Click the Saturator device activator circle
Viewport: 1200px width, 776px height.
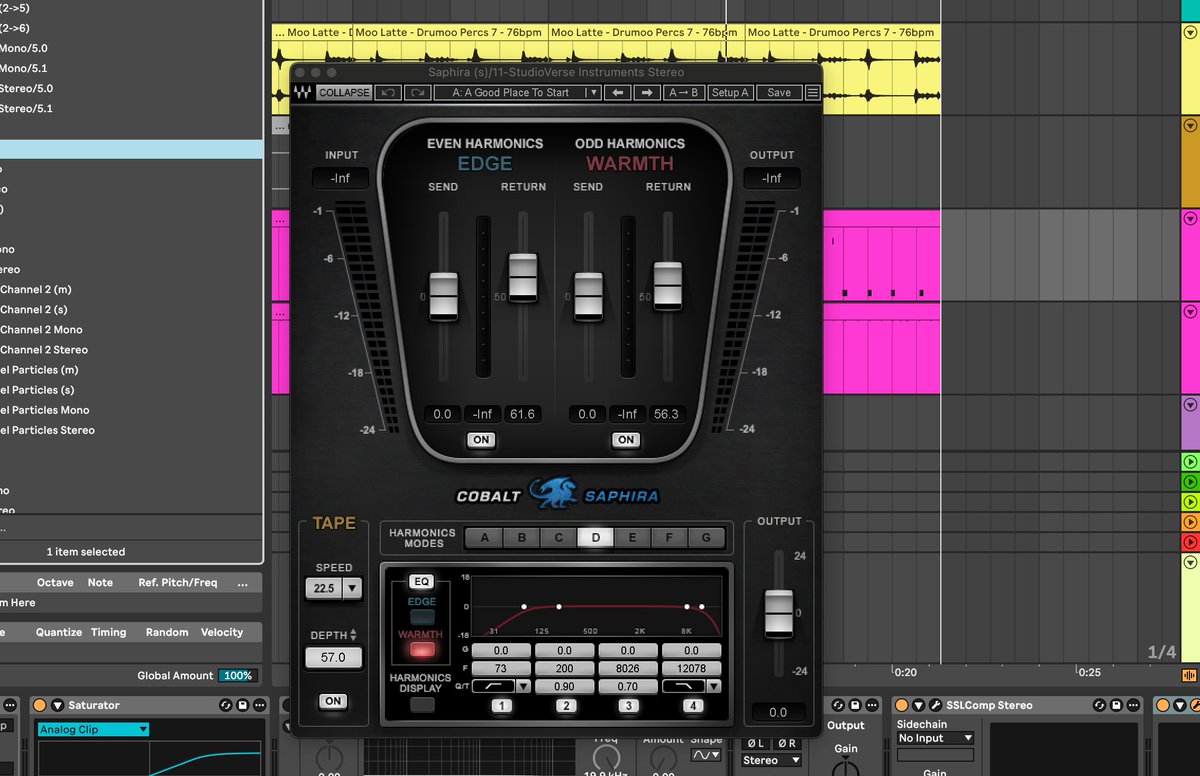pyautogui.click(x=40, y=705)
